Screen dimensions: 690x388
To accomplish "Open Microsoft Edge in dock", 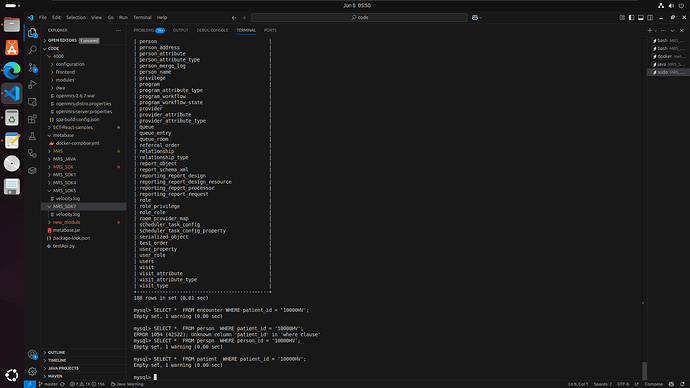I will 12,70.
